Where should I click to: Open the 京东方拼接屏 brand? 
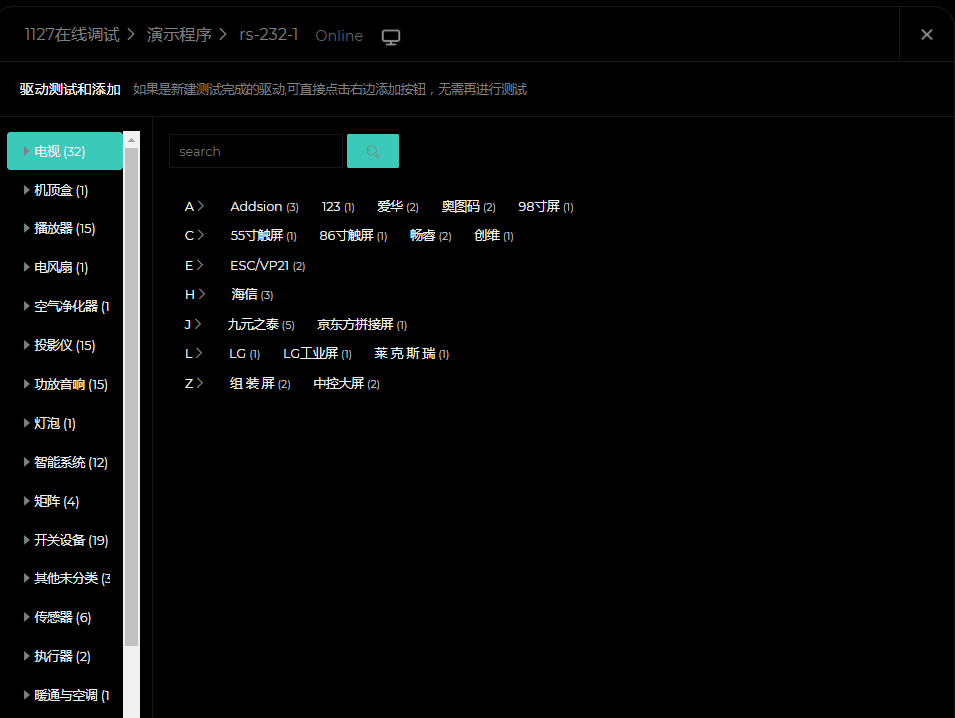[x=355, y=325]
